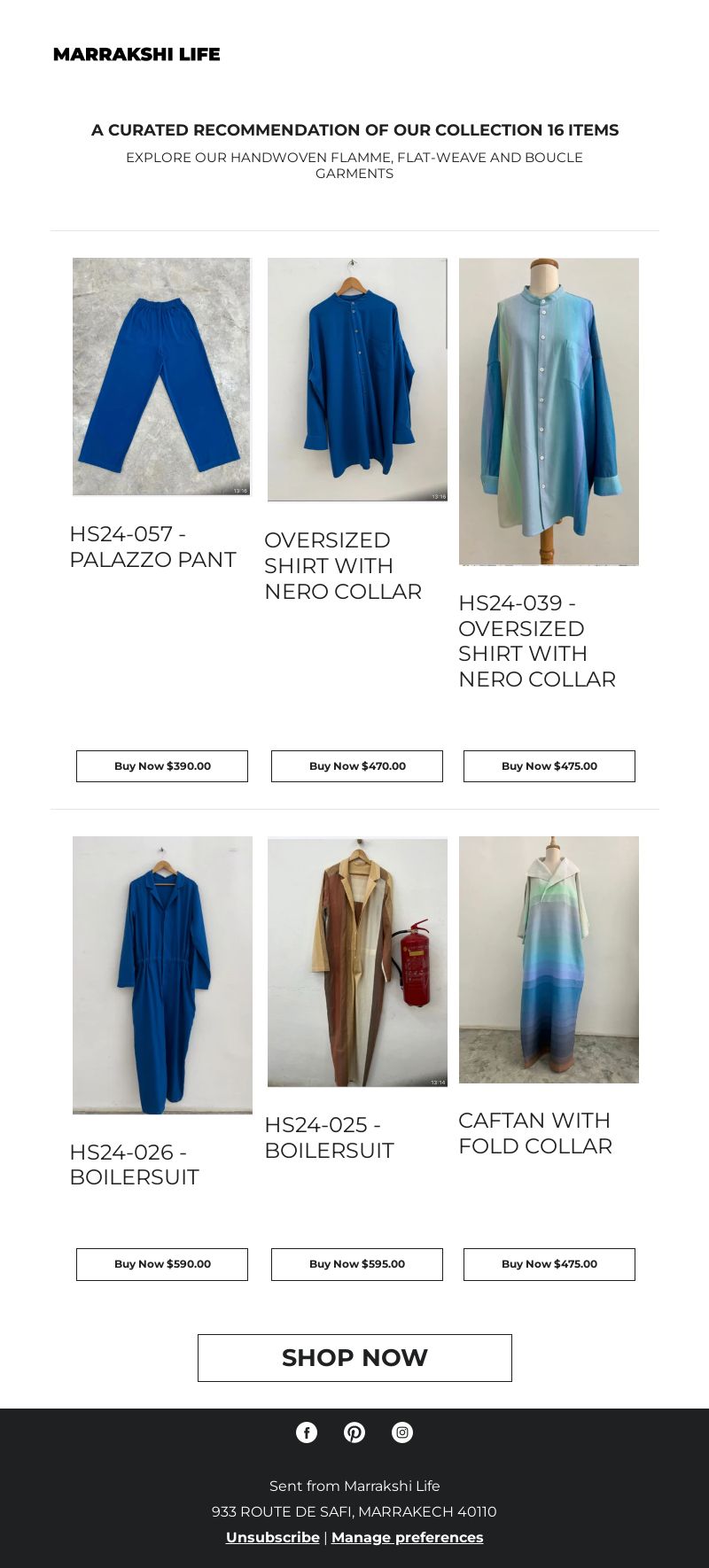Click Buy Now $590.00 button

(x=162, y=1264)
